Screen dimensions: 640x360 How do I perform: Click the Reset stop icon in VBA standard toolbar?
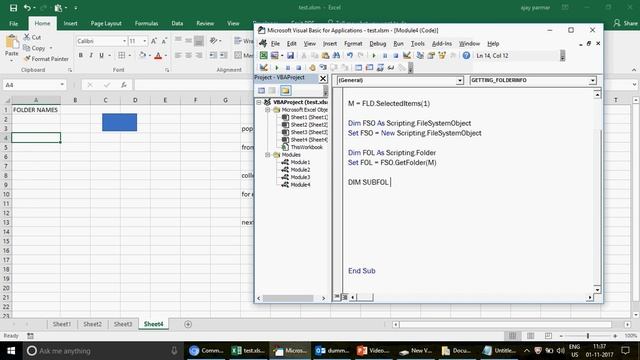coord(396,56)
